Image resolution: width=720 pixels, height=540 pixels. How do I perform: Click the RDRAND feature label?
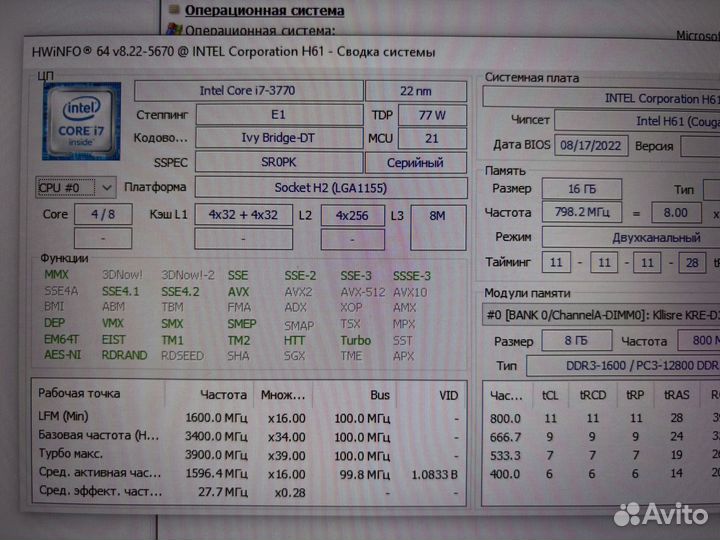coord(124,355)
